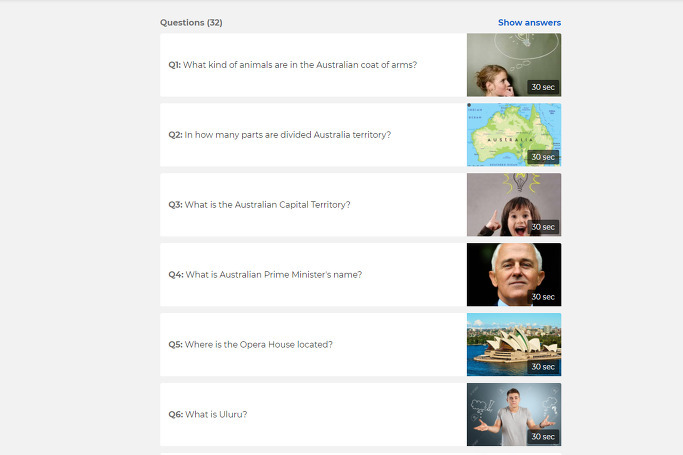Select the shrugging man thumbnail for Q6

[514, 415]
